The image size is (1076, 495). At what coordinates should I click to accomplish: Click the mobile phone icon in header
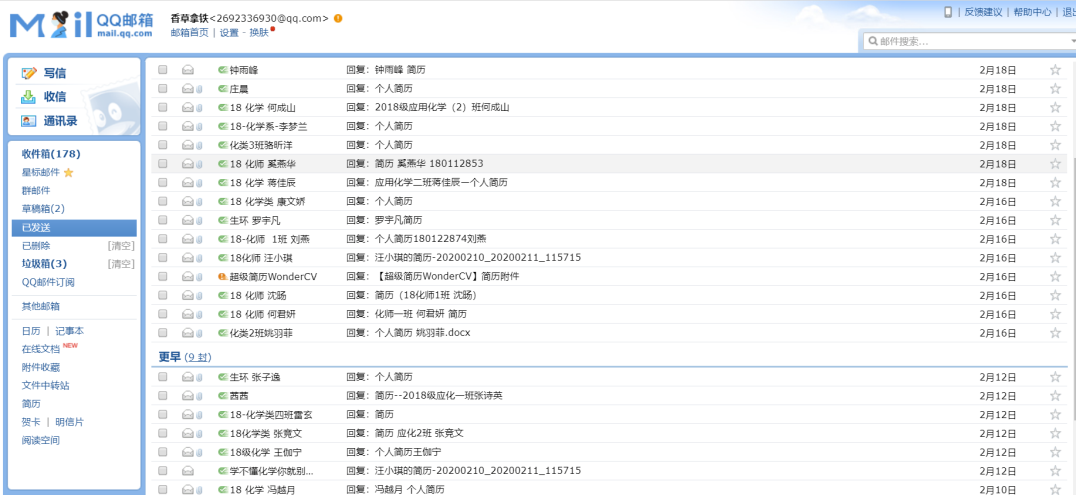948,12
